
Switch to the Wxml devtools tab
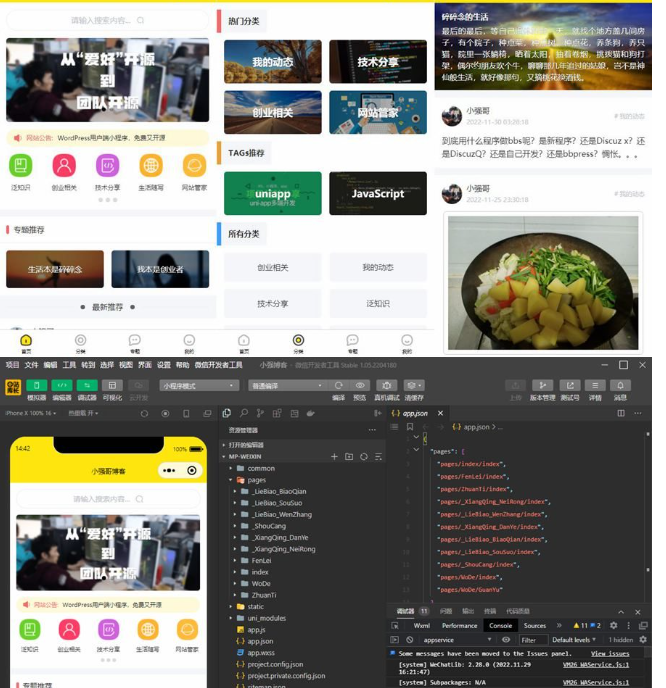pos(422,626)
